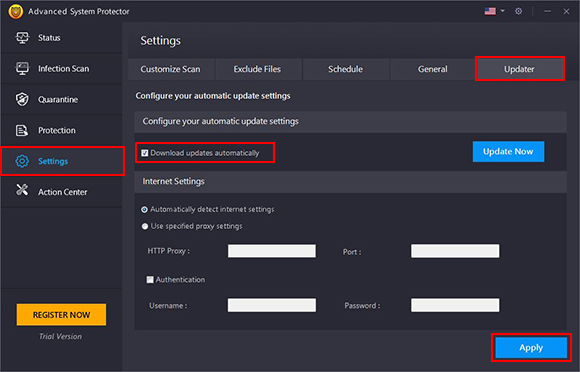580x372 pixels.
Task: Expand the language dropdown arrow
Action: point(503,11)
